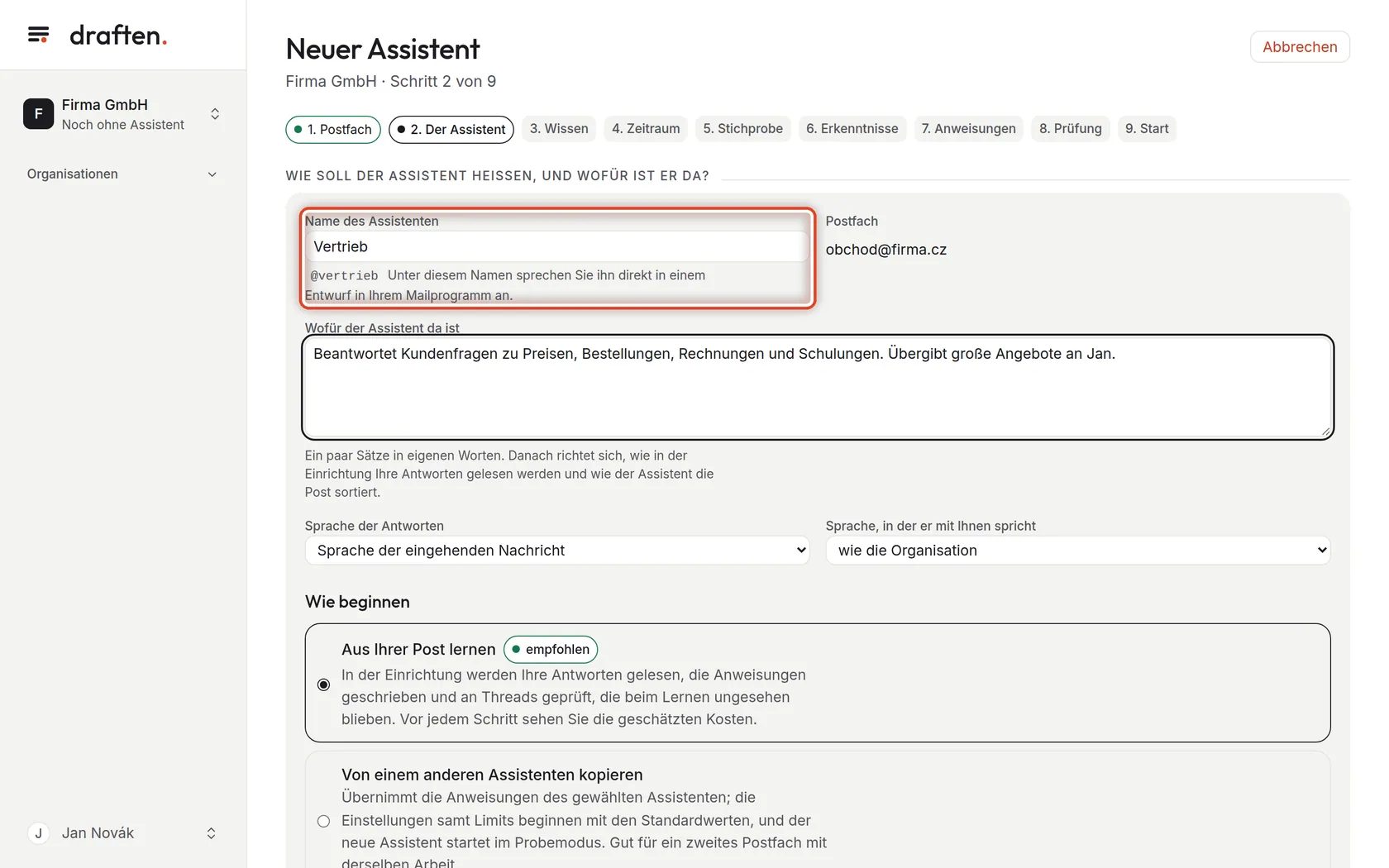Open the draften logo home link
The width and height of the screenshot is (1389, 868).
tap(118, 35)
